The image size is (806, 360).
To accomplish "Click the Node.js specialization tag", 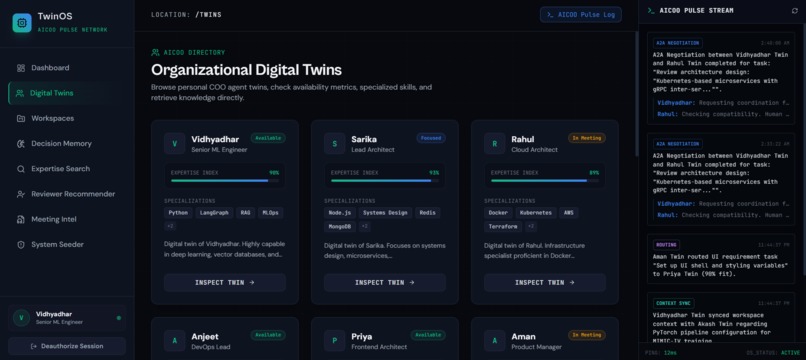I will click(x=339, y=212).
